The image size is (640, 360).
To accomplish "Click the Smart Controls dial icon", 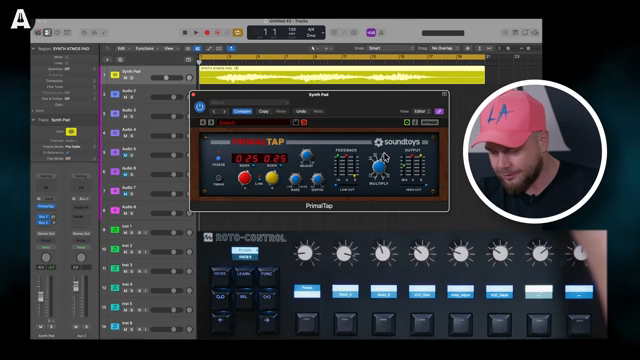I will pos(84,33).
